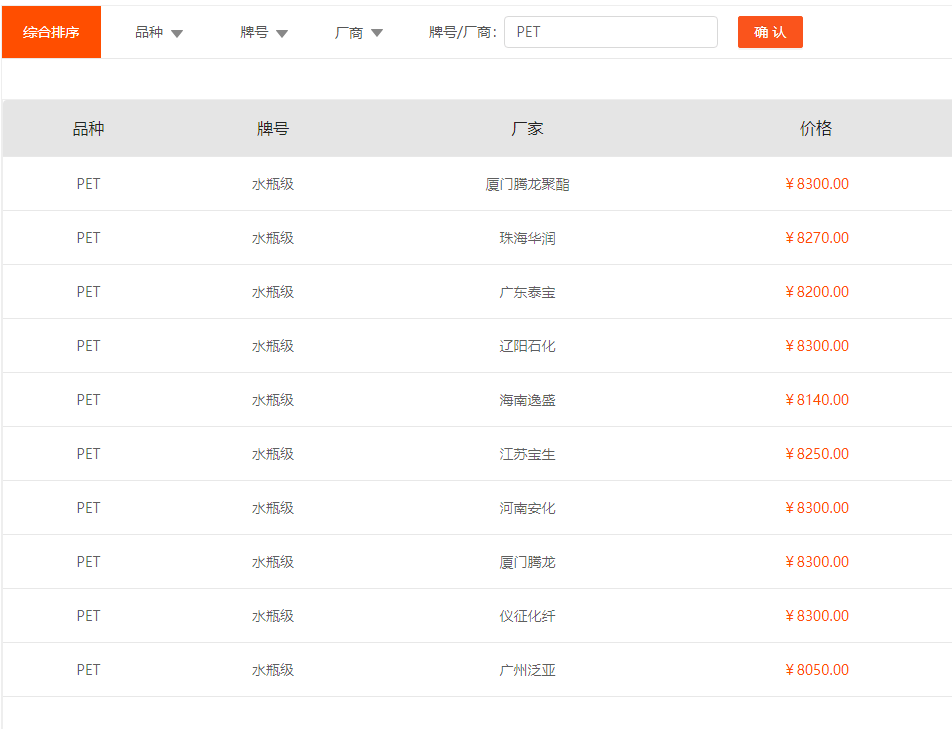The width and height of the screenshot is (952, 729).
Task: Click 仪征化纤 row's ¥8300.00 price
Action: [817, 616]
